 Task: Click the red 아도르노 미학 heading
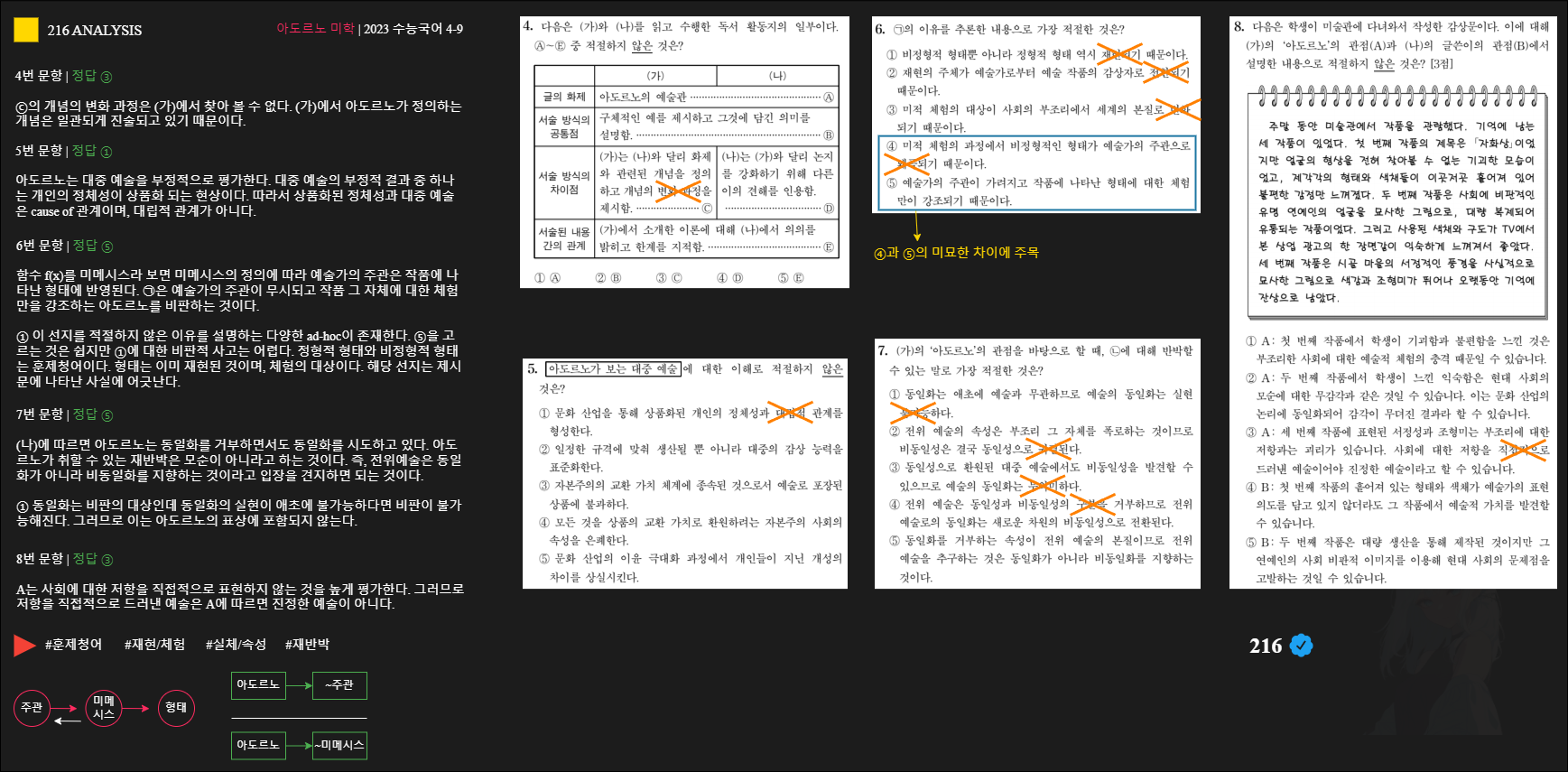[x=315, y=29]
